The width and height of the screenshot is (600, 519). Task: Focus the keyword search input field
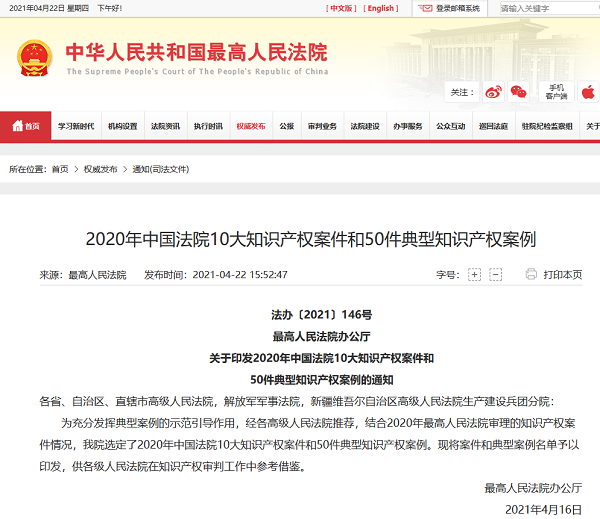coord(545,8)
